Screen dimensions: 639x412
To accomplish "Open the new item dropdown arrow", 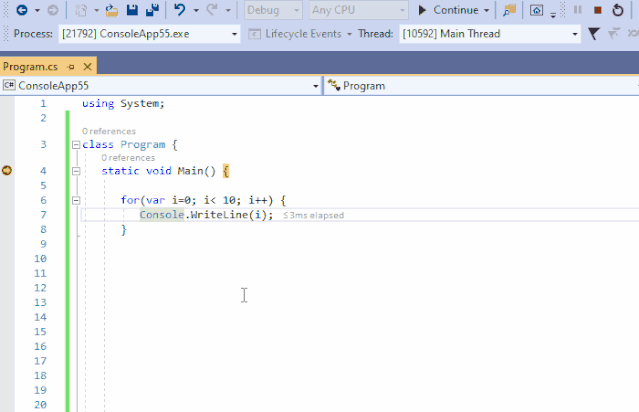I will pyautogui.click(x=97, y=10).
